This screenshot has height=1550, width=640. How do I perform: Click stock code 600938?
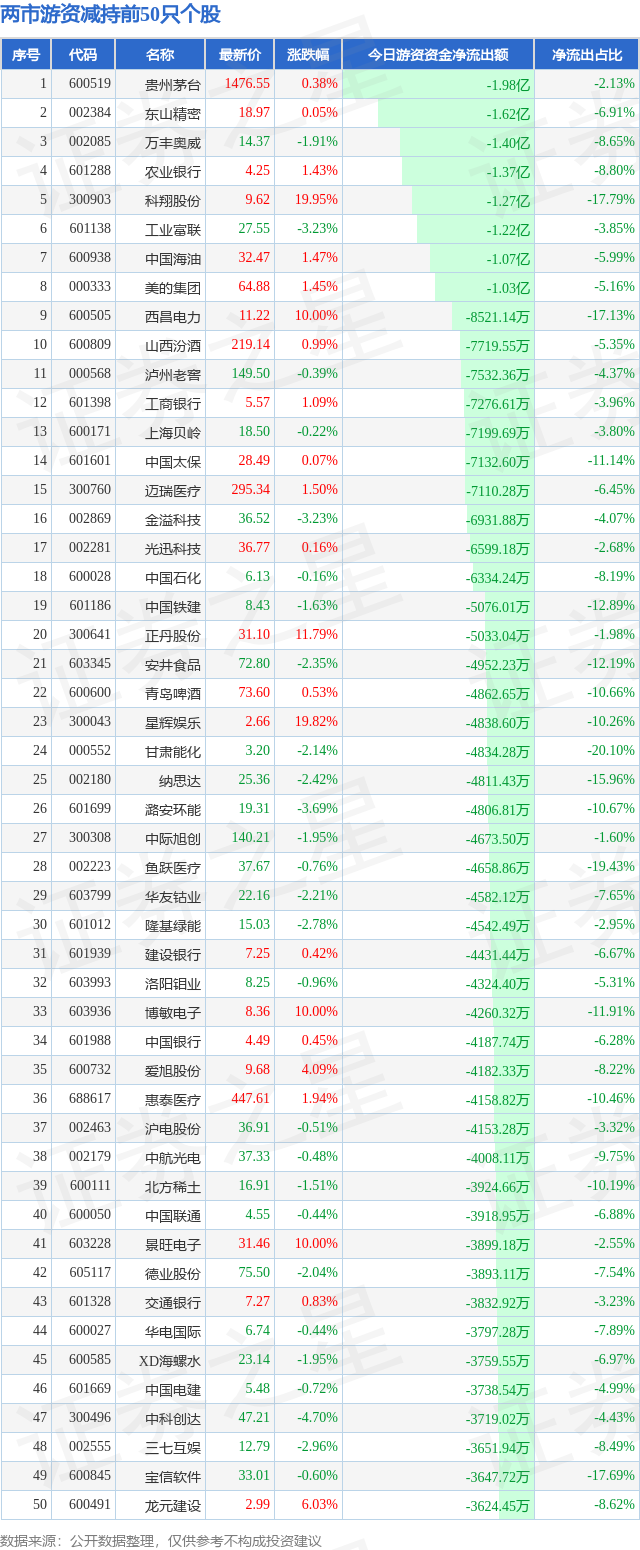[x=90, y=258]
